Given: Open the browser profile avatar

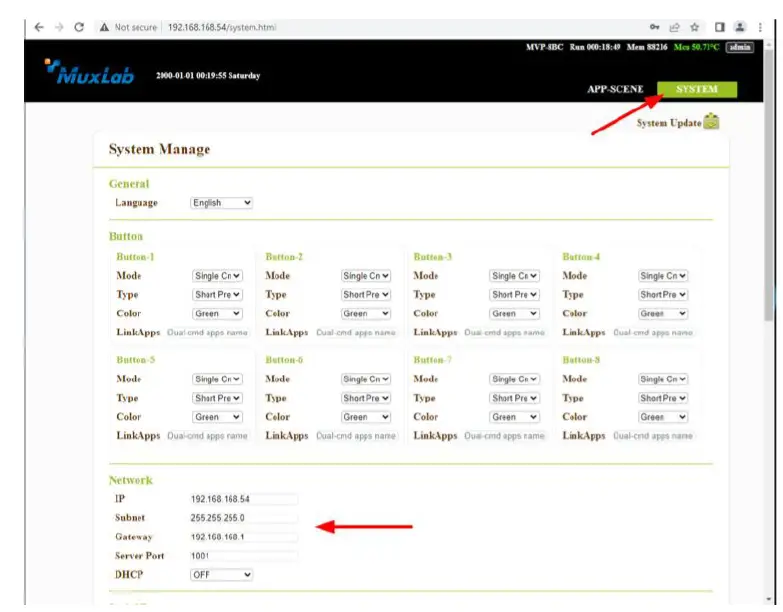Looking at the screenshot, I should [x=740, y=27].
